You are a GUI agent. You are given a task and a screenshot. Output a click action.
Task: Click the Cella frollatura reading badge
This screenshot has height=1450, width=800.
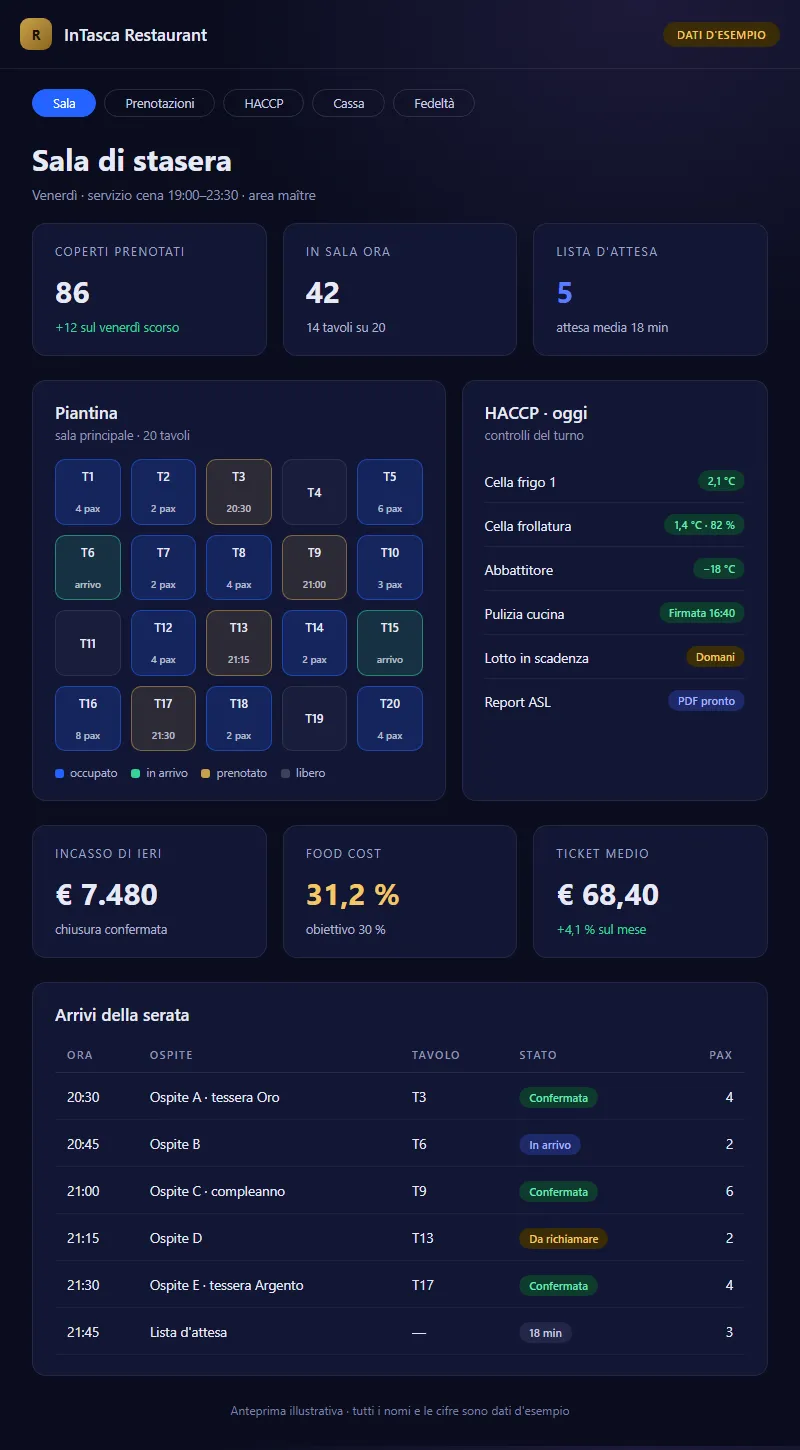(x=704, y=526)
